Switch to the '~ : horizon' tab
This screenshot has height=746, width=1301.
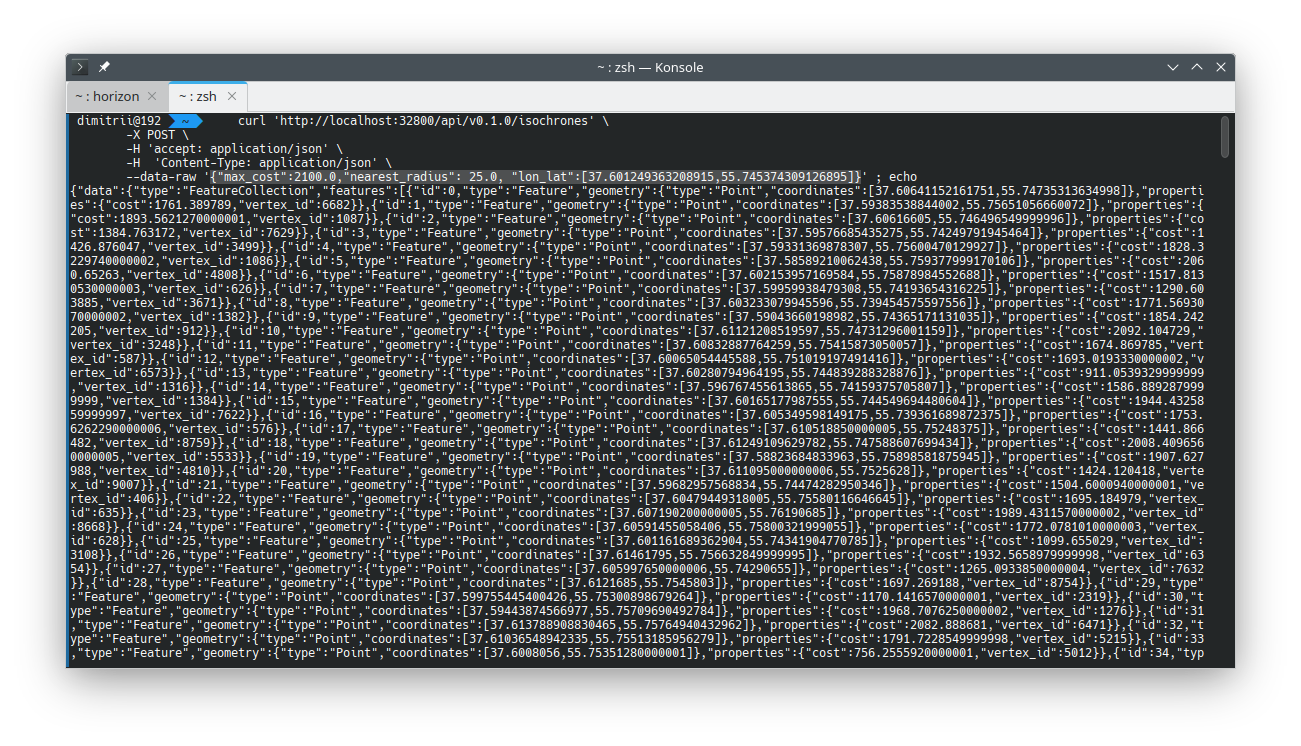click(x=107, y=97)
